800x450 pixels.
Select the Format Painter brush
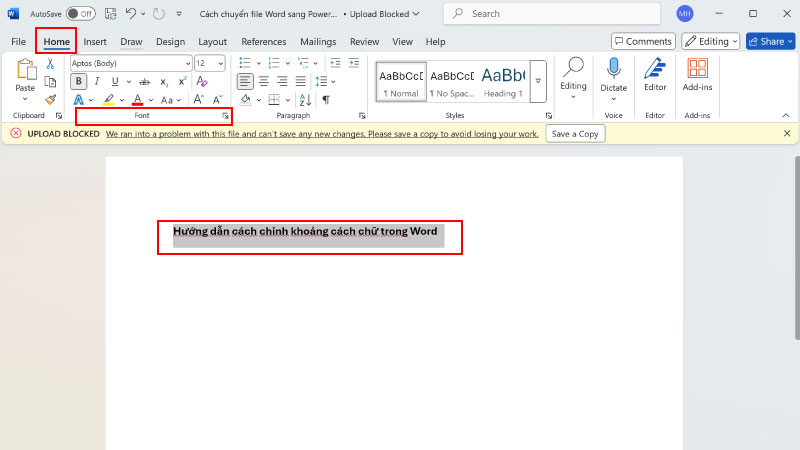point(50,99)
